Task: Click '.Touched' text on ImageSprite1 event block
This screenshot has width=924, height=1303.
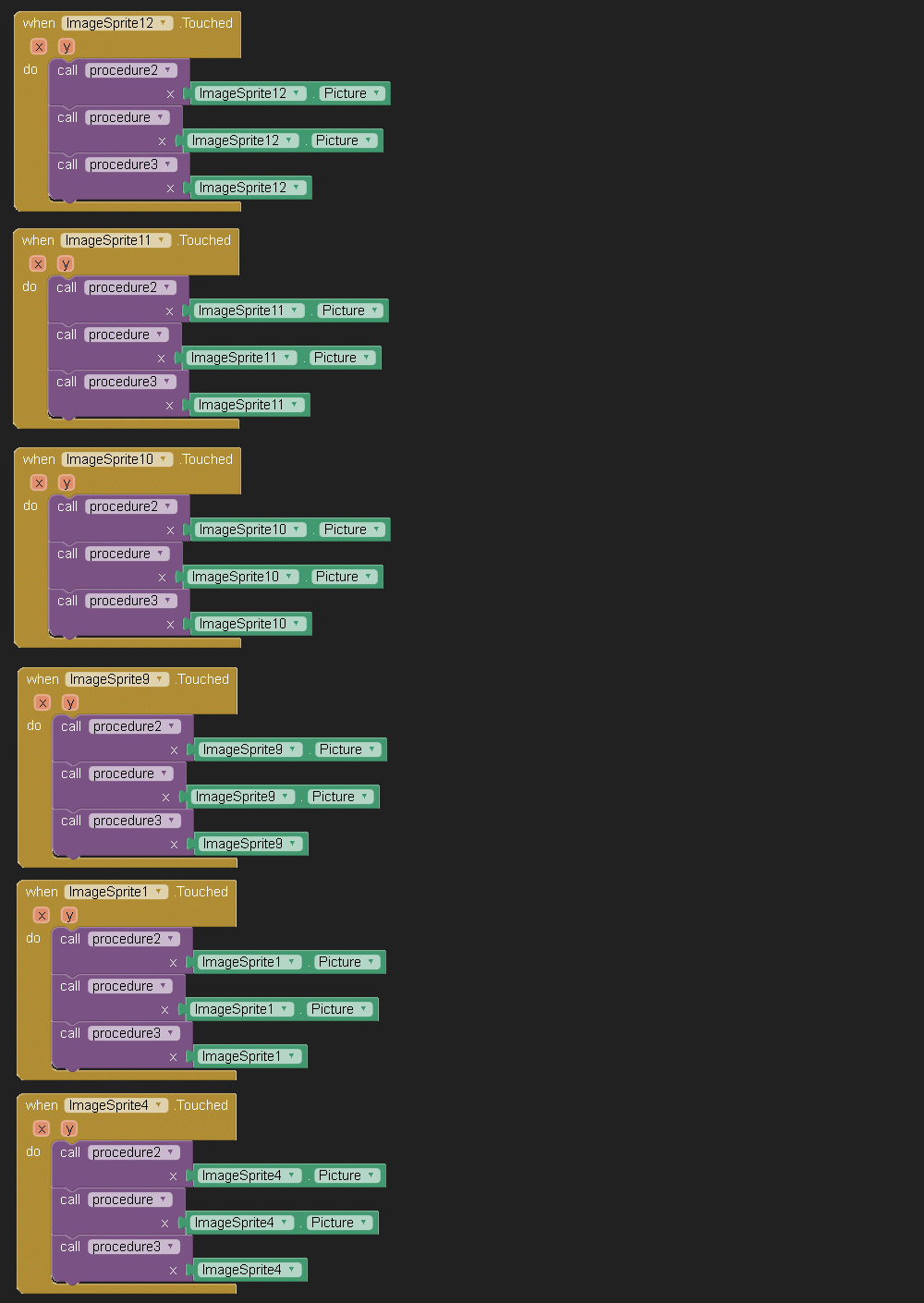Action: point(201,892)
